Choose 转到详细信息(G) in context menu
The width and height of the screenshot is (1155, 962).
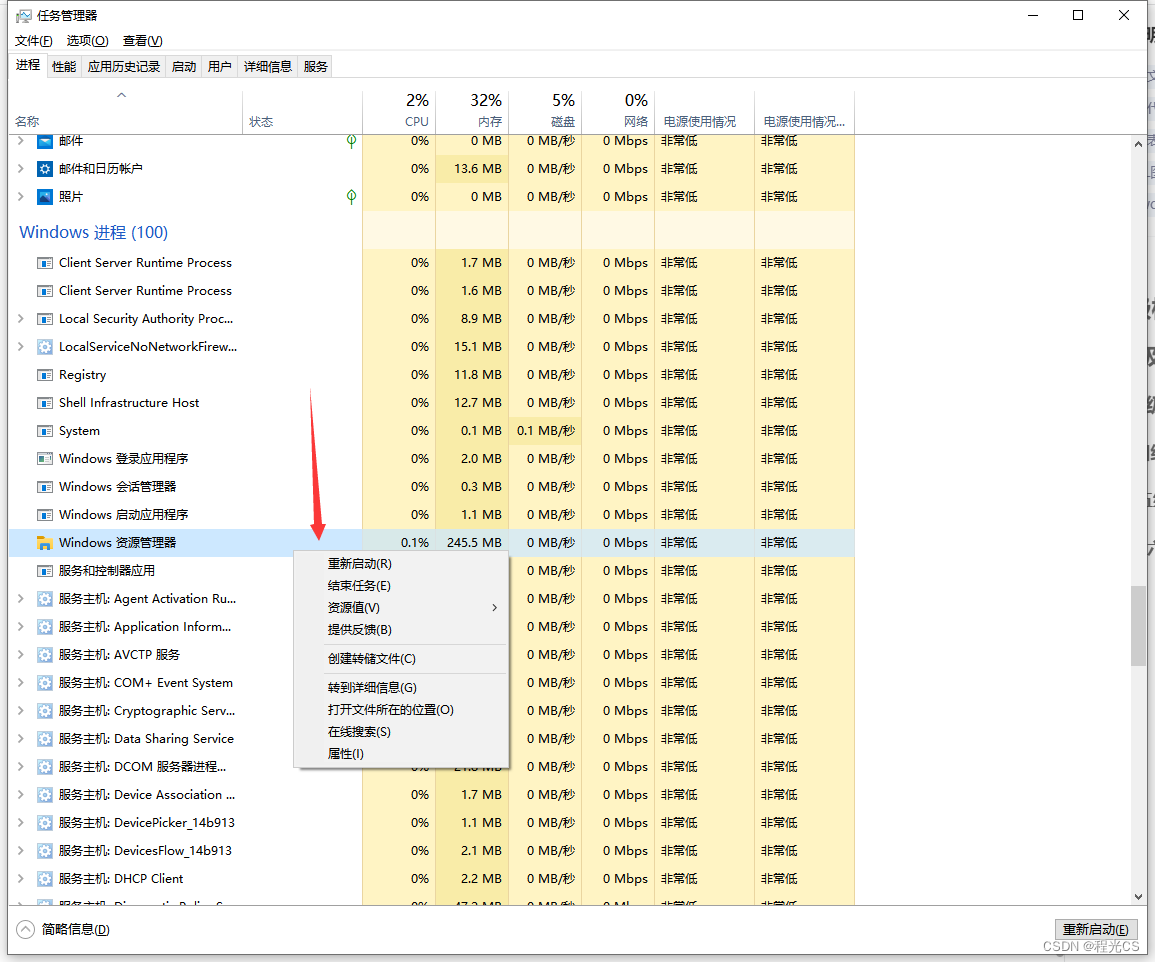[x=401, y=687]
